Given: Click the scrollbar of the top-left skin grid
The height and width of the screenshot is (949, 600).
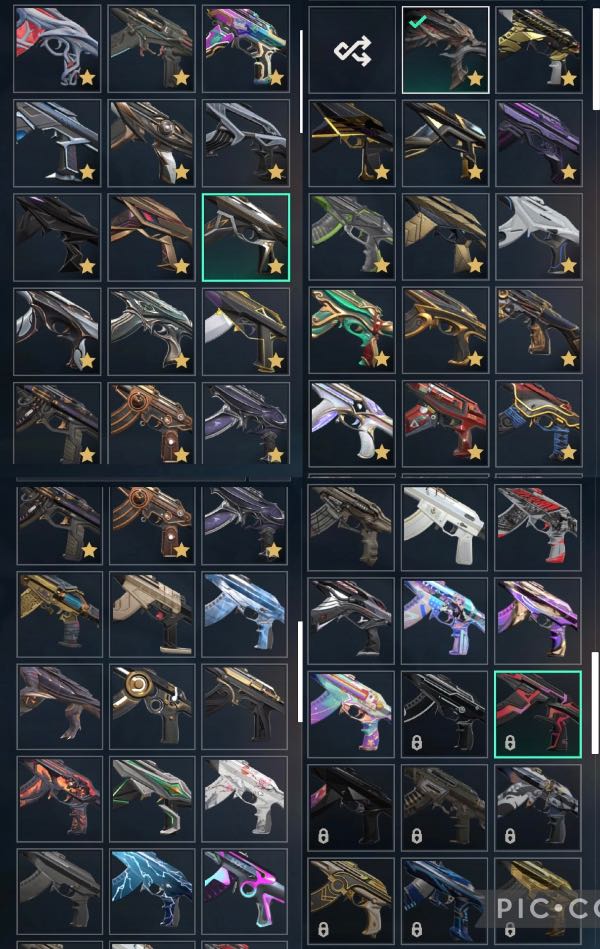Looking at the screenshot, I should [x=301, y=82].
